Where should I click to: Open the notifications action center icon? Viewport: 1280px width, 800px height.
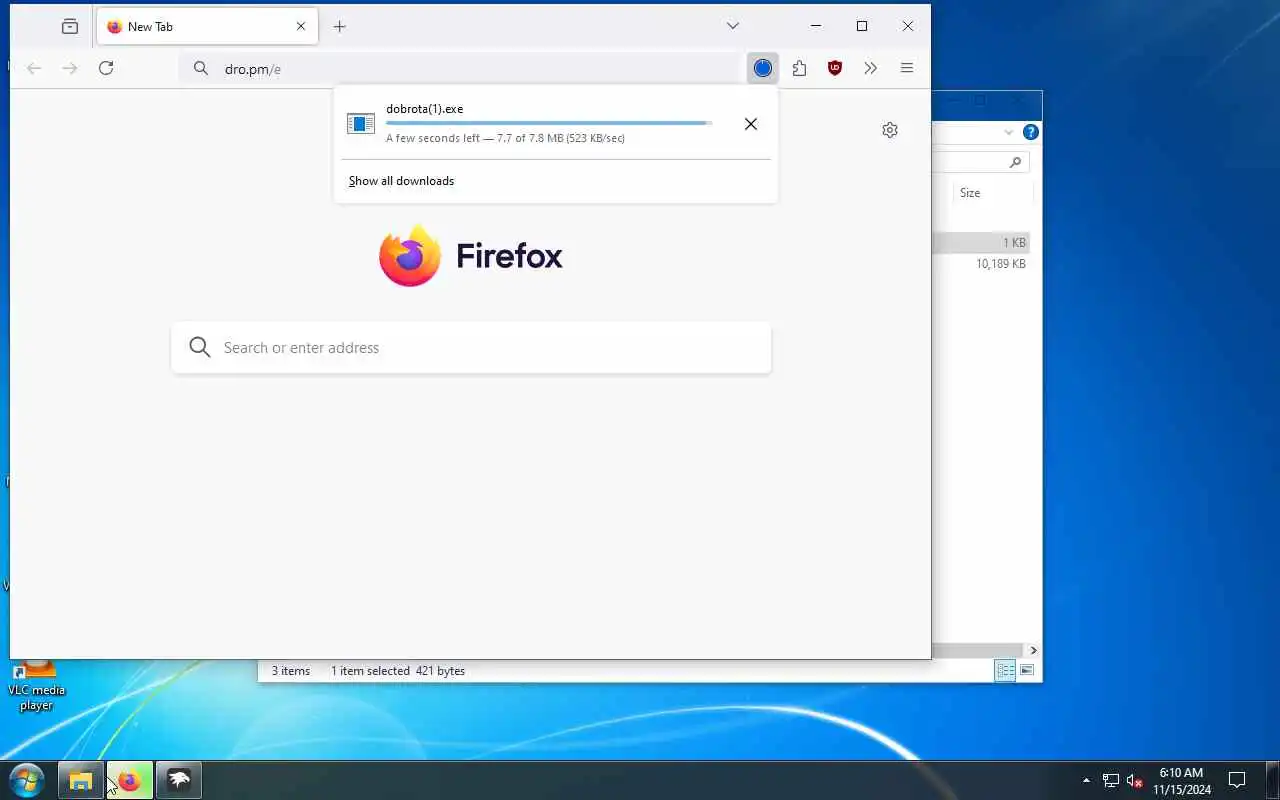click(x=1237, y=780)
